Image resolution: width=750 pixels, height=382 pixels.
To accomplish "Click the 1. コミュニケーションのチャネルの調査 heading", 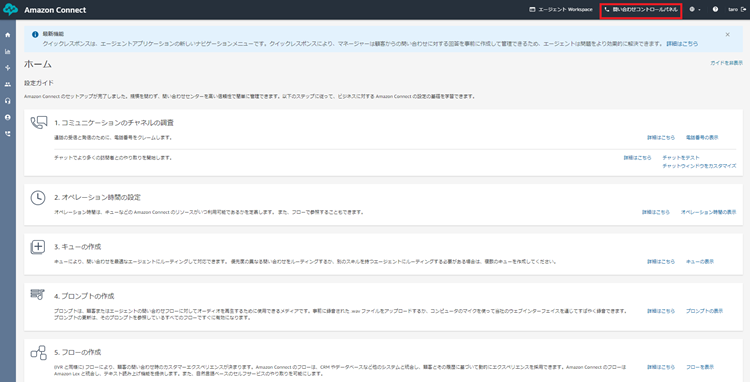I will tap(113, 122).
